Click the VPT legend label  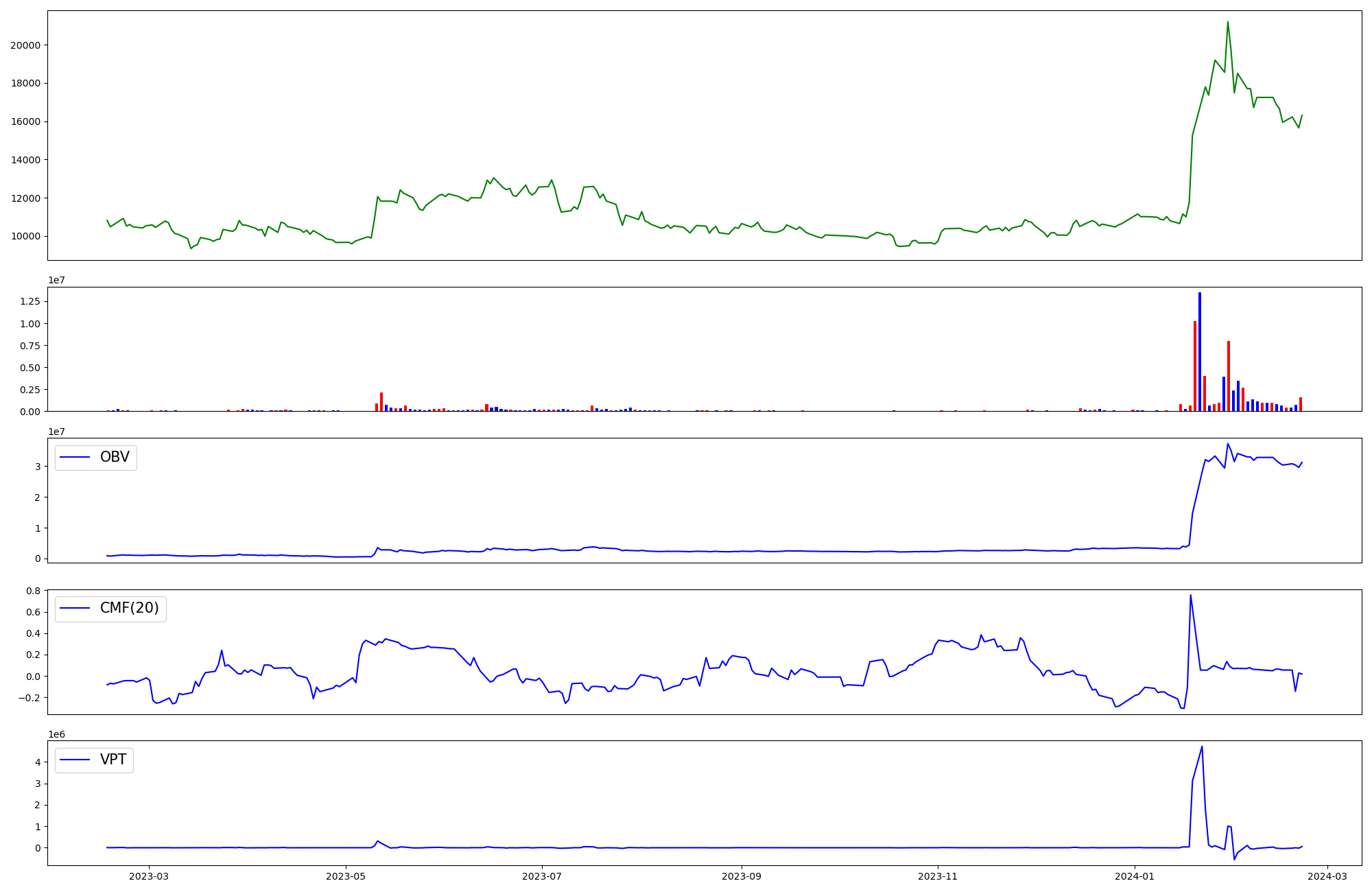(113, 760)
